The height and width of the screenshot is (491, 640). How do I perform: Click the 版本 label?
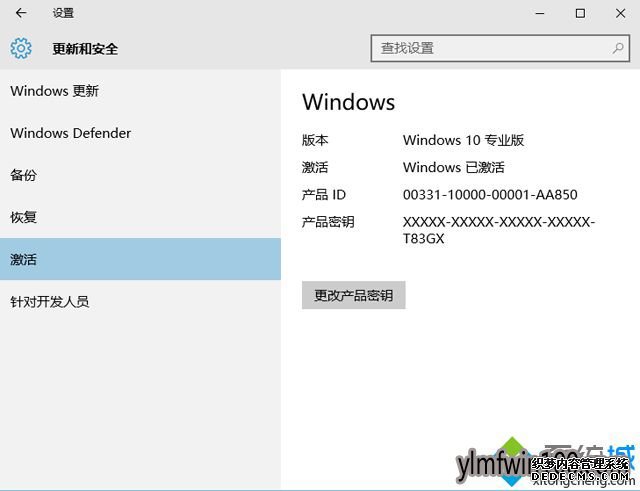tap(315, 140)
